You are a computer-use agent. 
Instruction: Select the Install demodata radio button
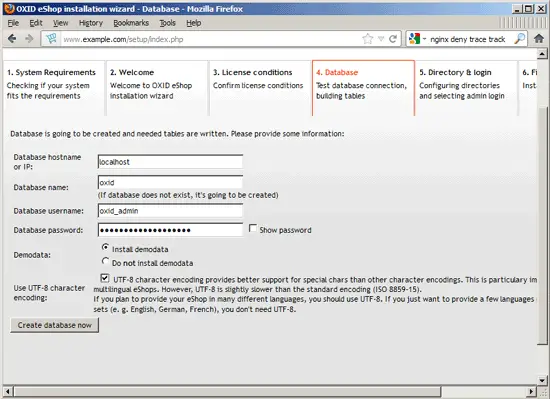coord(105,247)
